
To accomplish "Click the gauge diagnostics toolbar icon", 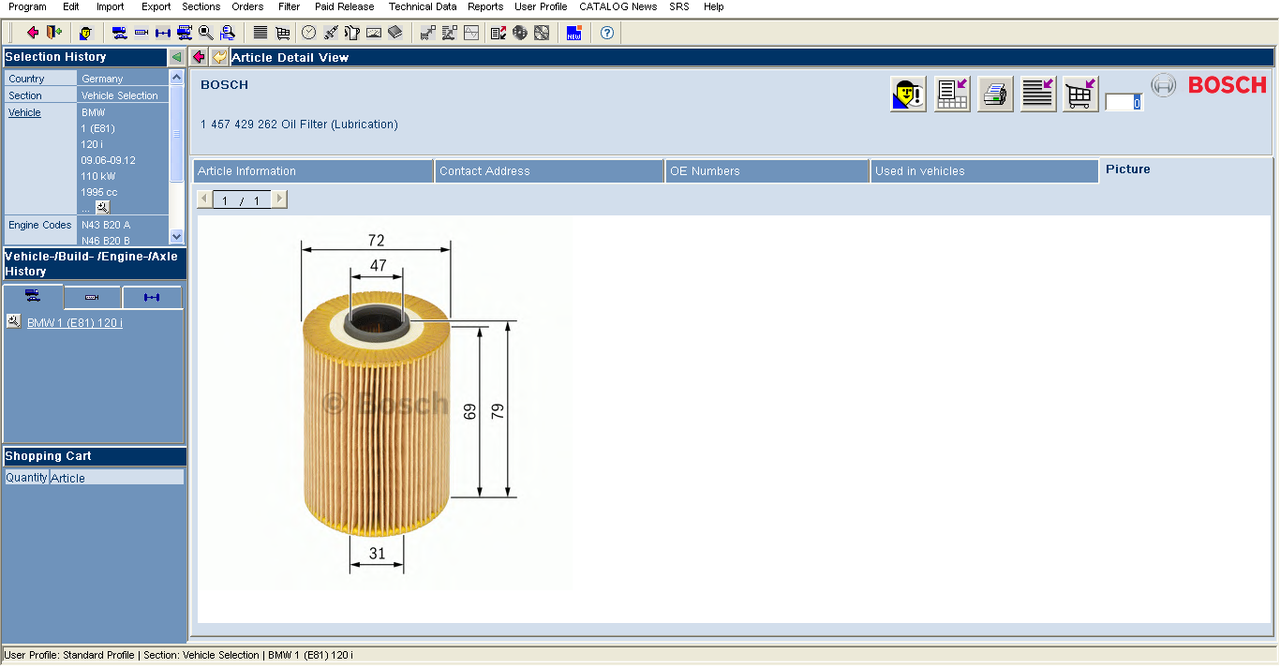I will click(374, 33).
